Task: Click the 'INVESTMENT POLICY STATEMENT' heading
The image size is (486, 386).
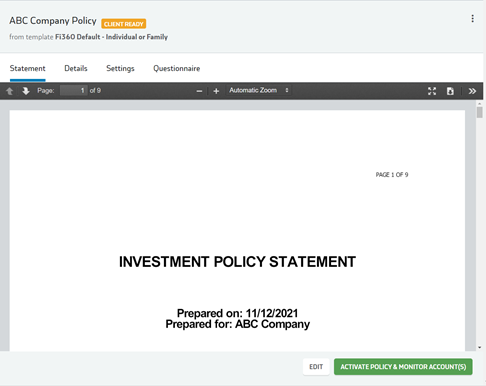Action: coord(237,262)
